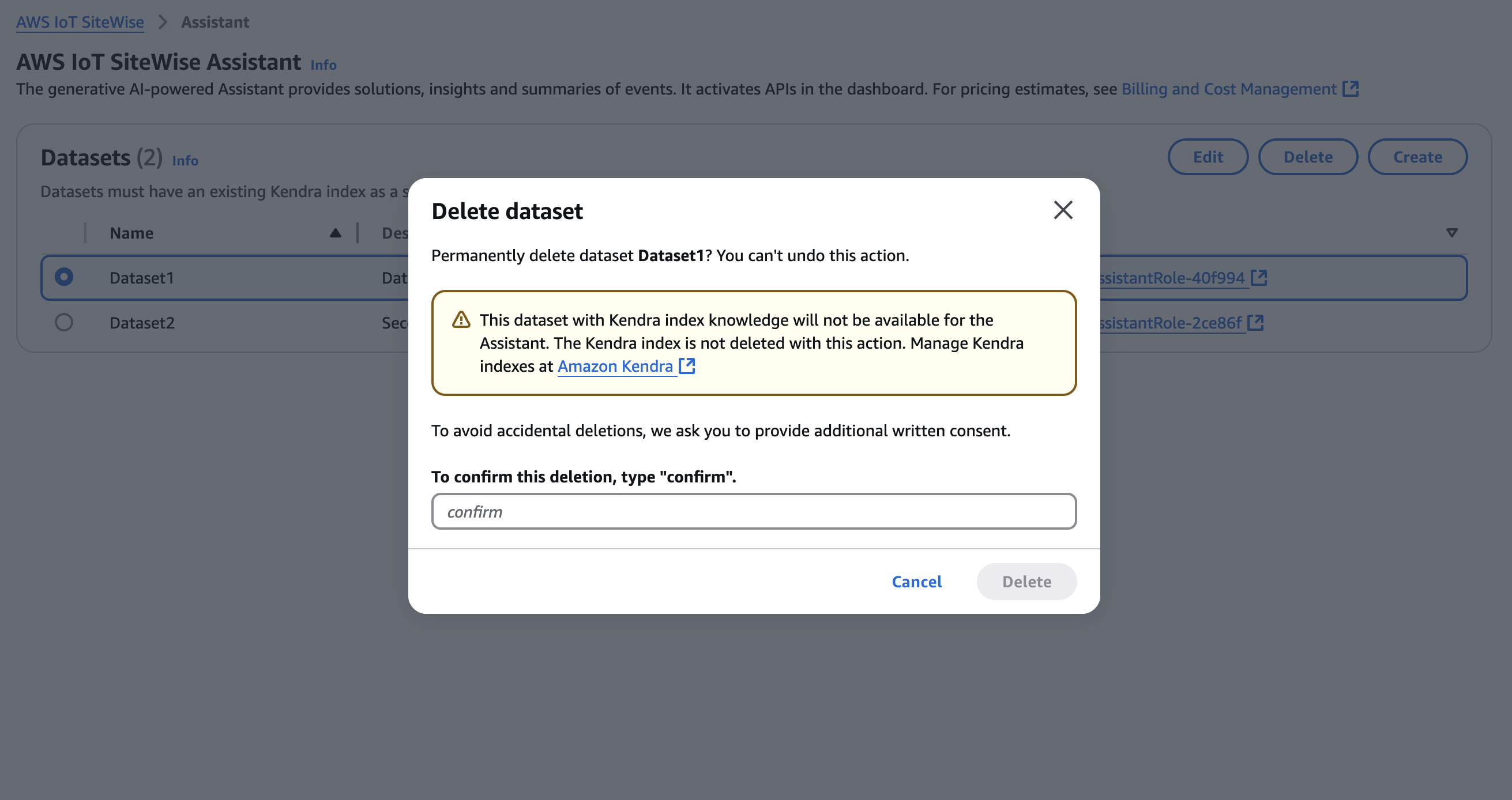Click the external link icon beside Amazon Kendra
Screen dimensions: 1512x800
point(687,365)
